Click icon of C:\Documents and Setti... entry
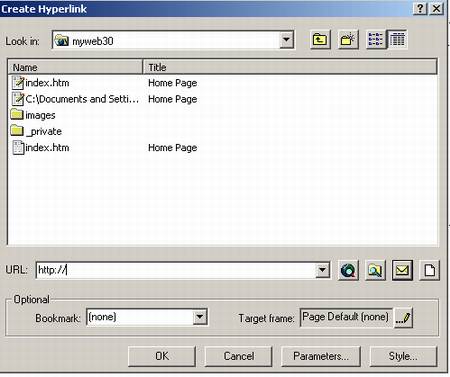The image size is (450, 377). click(18, 99)
